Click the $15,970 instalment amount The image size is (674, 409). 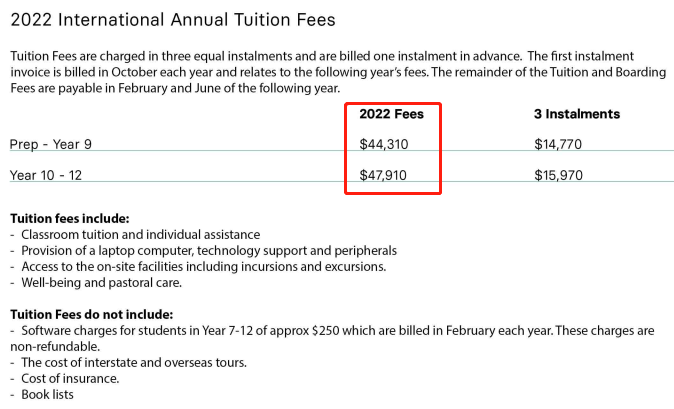558,175
